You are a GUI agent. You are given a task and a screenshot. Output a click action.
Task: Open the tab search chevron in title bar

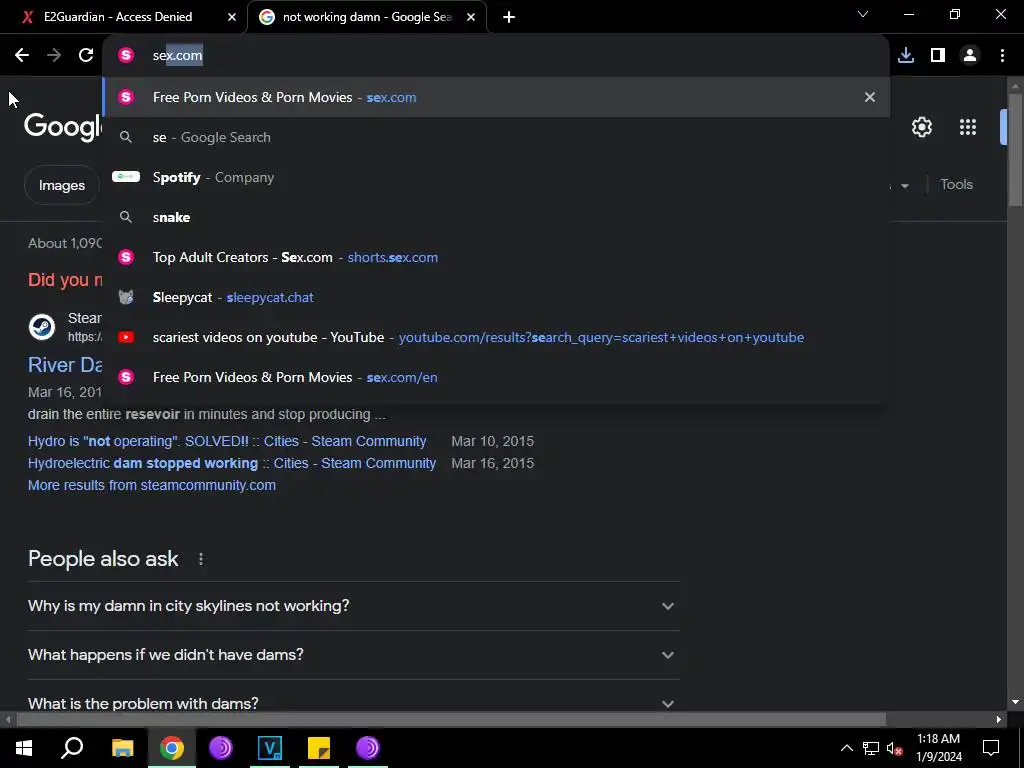pyautogui.click(x=863, y=14)
